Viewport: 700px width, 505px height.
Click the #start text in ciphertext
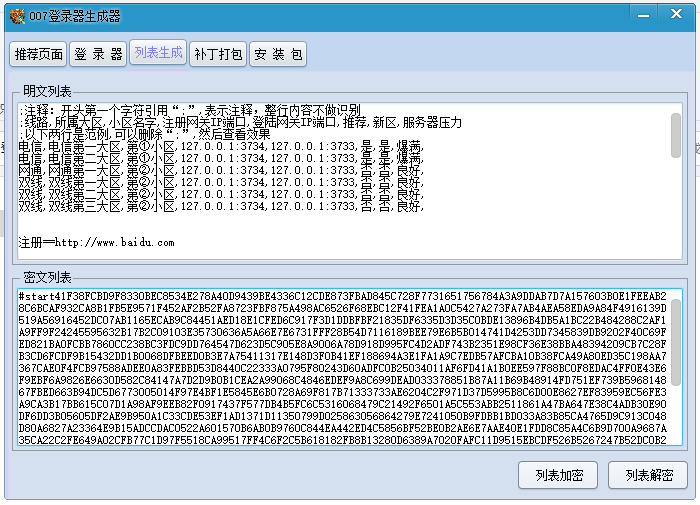(39, 296)
